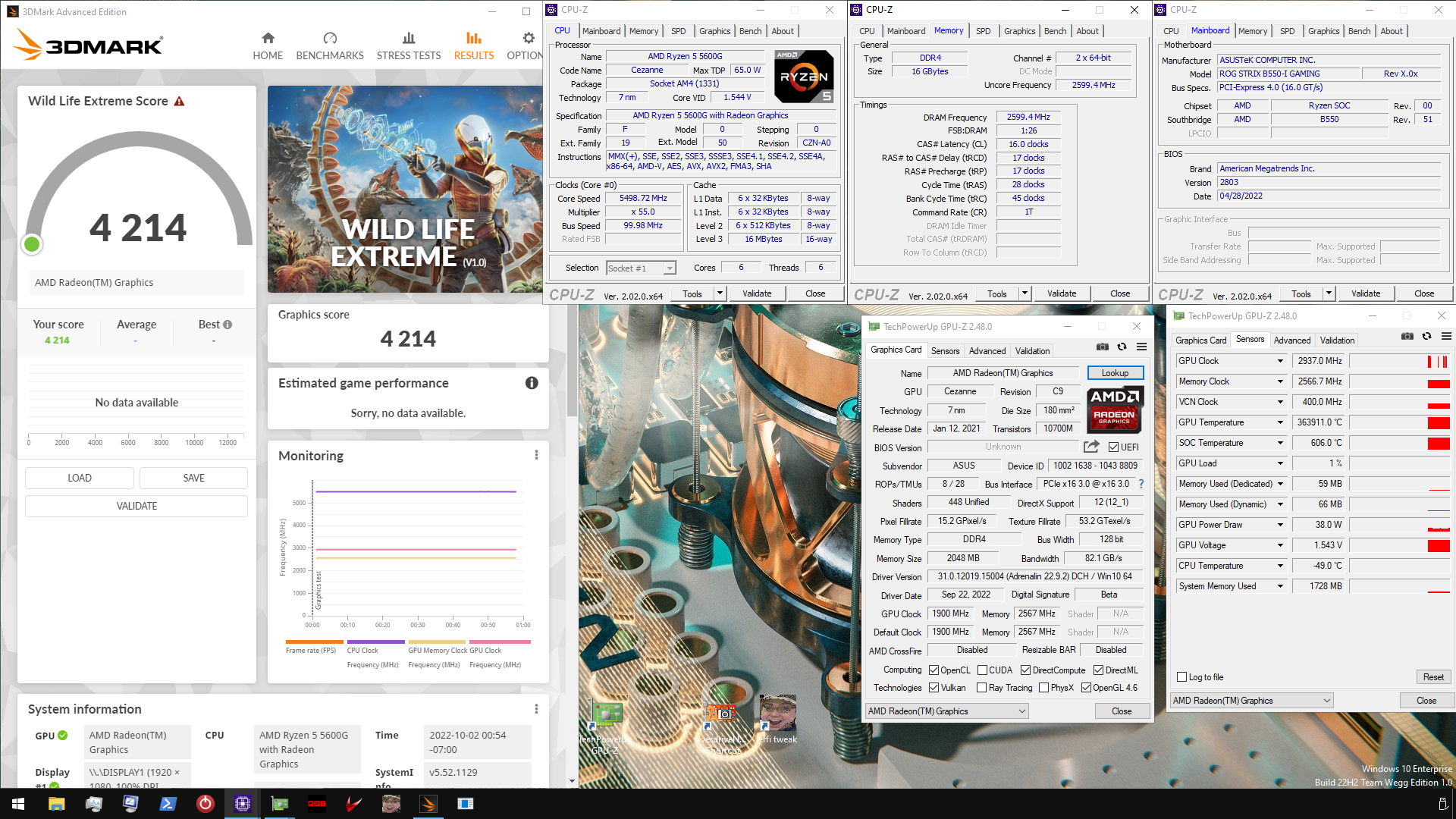
Task: Open Graphics tab in CPU-Z Mainboard window
Action: pyautogui.click(x=1324, y=31)
